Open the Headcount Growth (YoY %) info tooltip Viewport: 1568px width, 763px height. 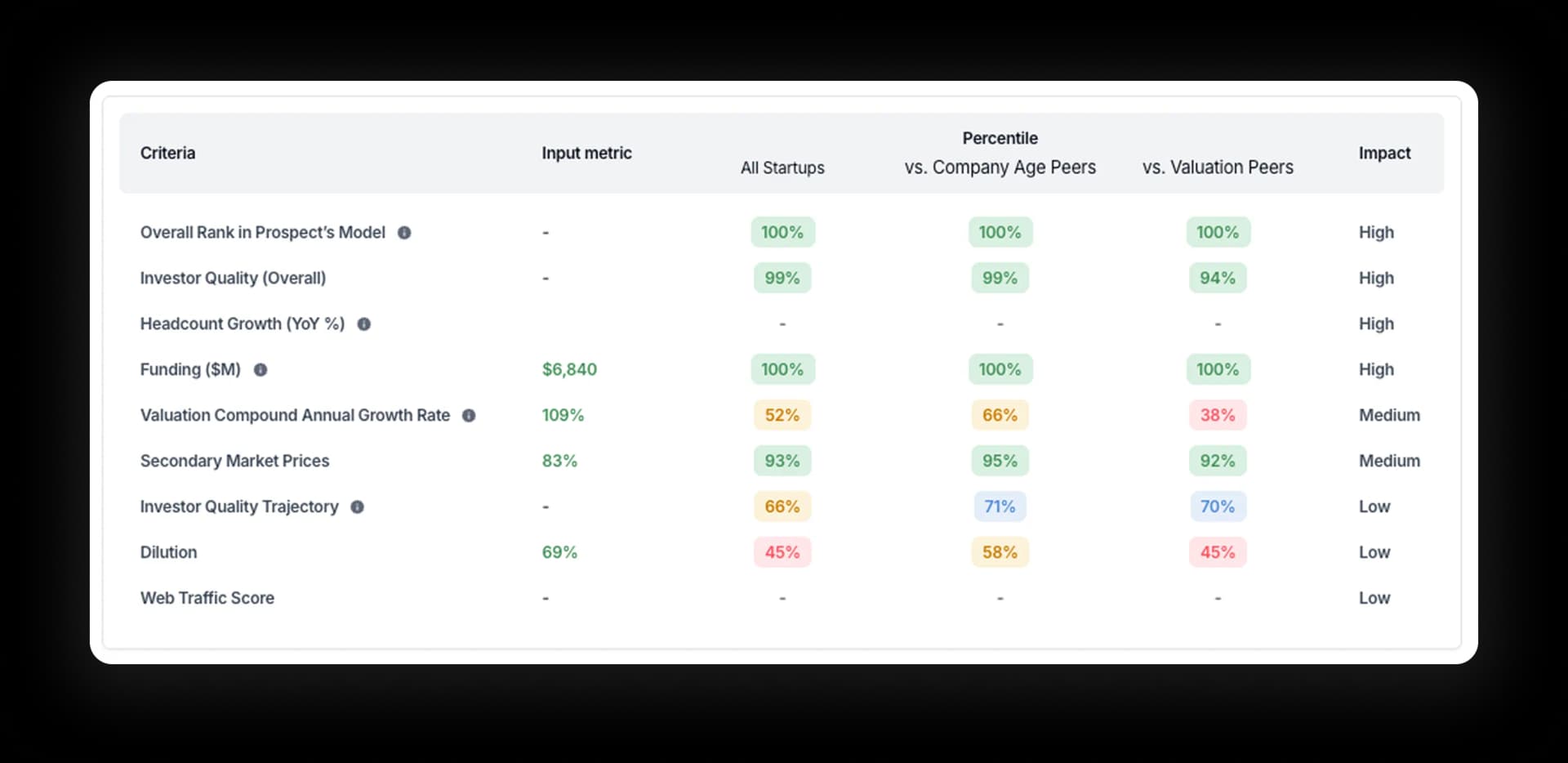coord(364,323)
